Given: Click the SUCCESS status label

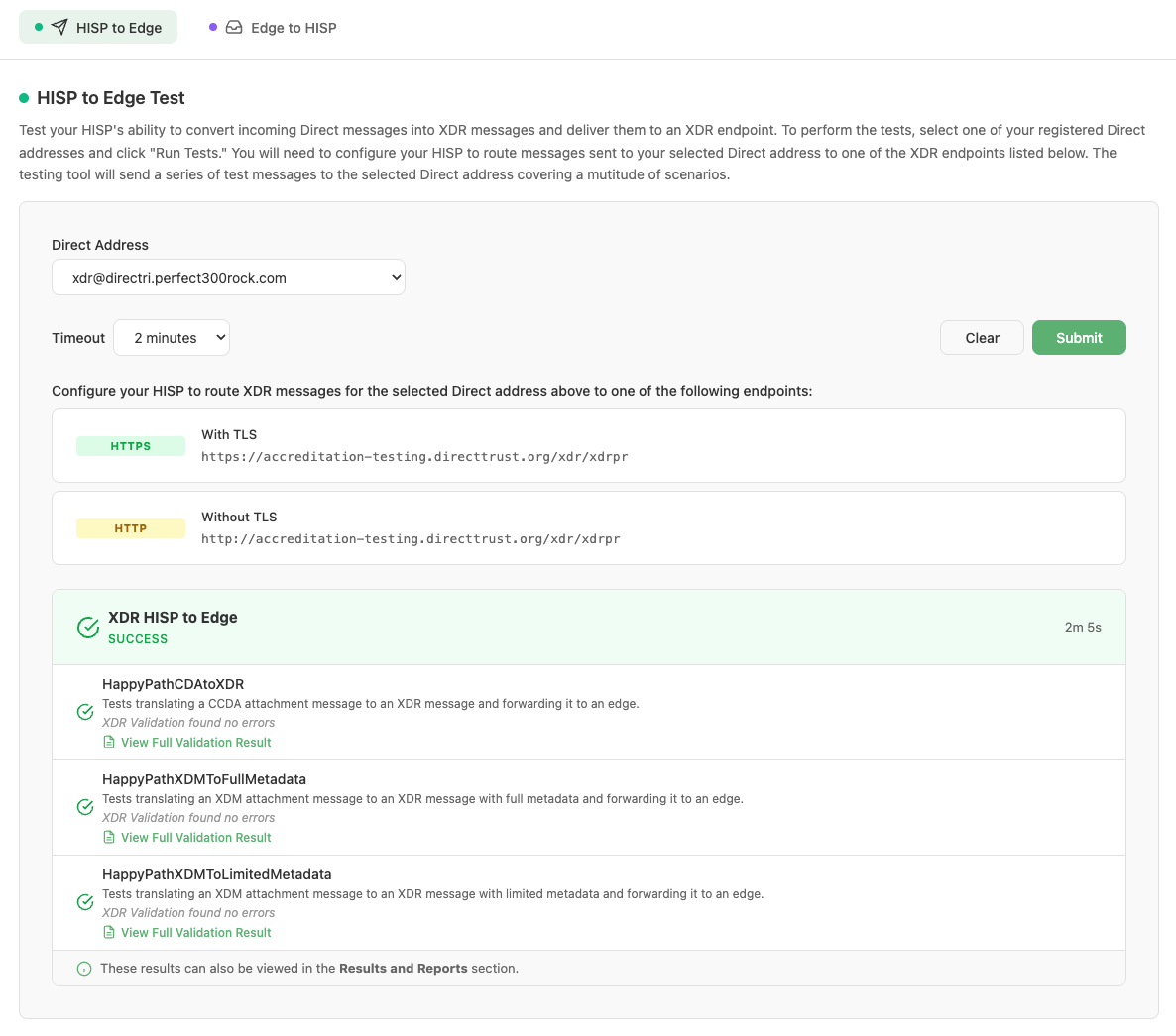Looking at the screenshot, I should coord(138,639).
